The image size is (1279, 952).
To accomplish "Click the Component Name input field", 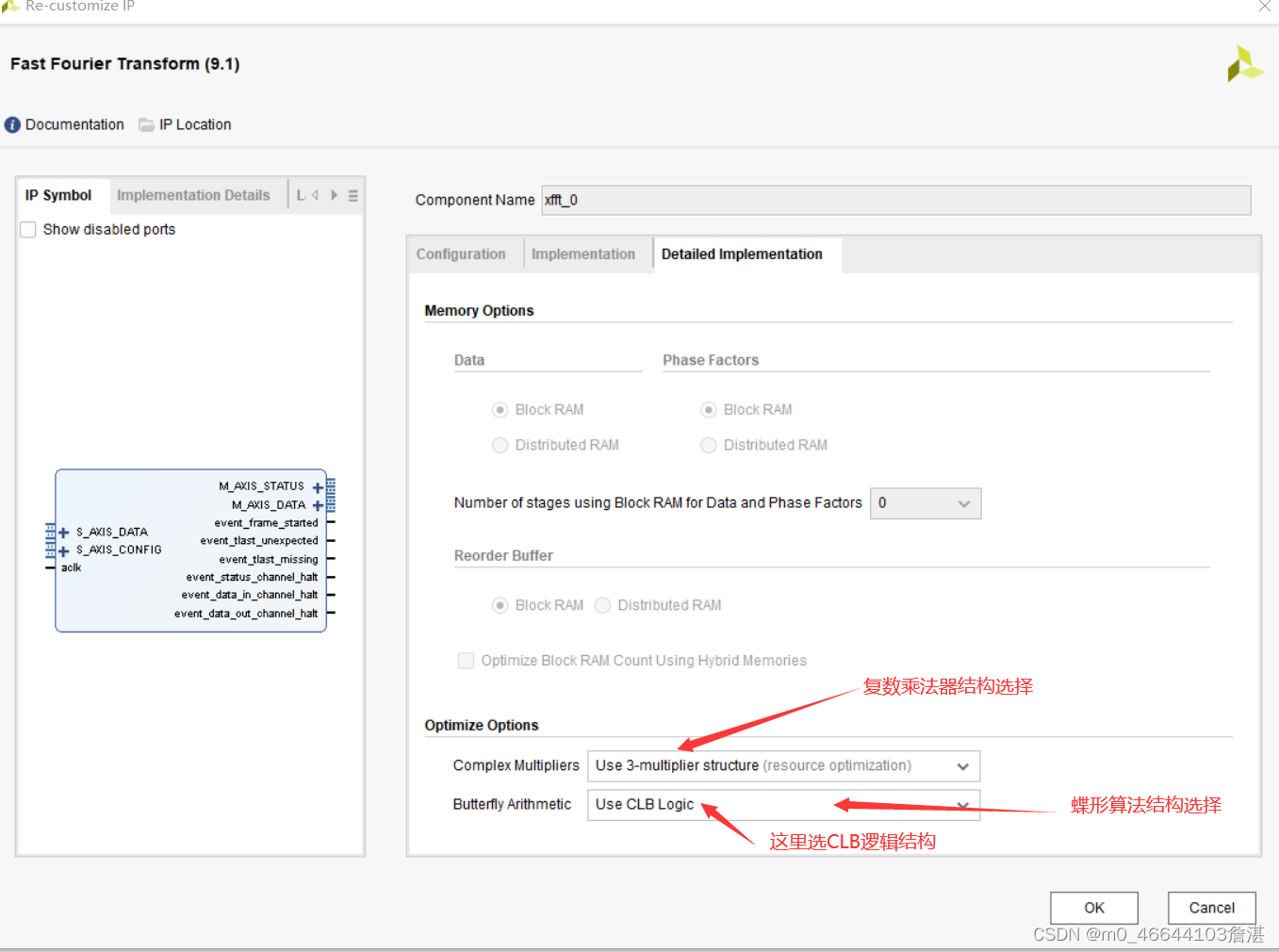I will [896, 200].
